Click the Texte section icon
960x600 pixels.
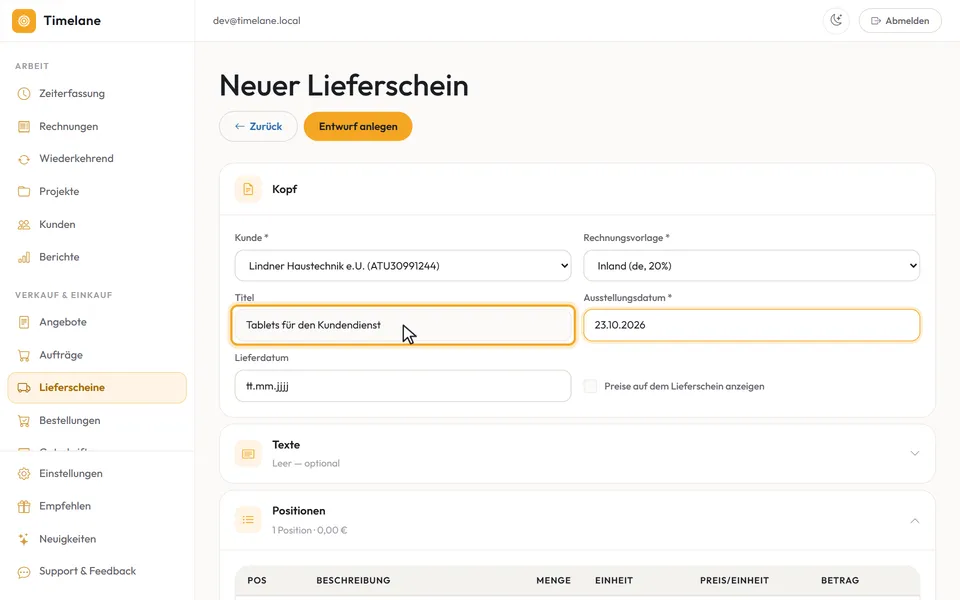(248, 454)
